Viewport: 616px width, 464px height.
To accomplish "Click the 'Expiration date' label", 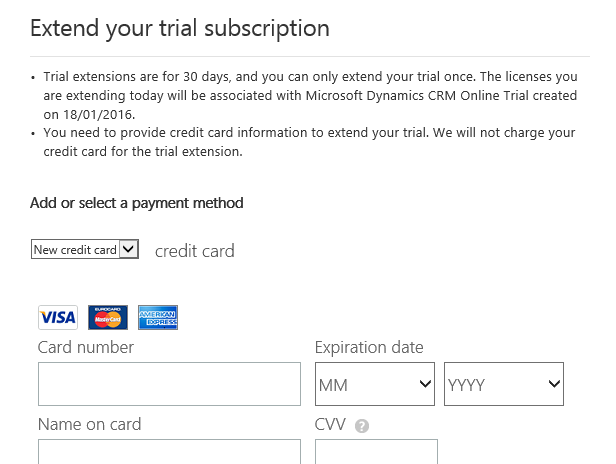I will point(369,348).
